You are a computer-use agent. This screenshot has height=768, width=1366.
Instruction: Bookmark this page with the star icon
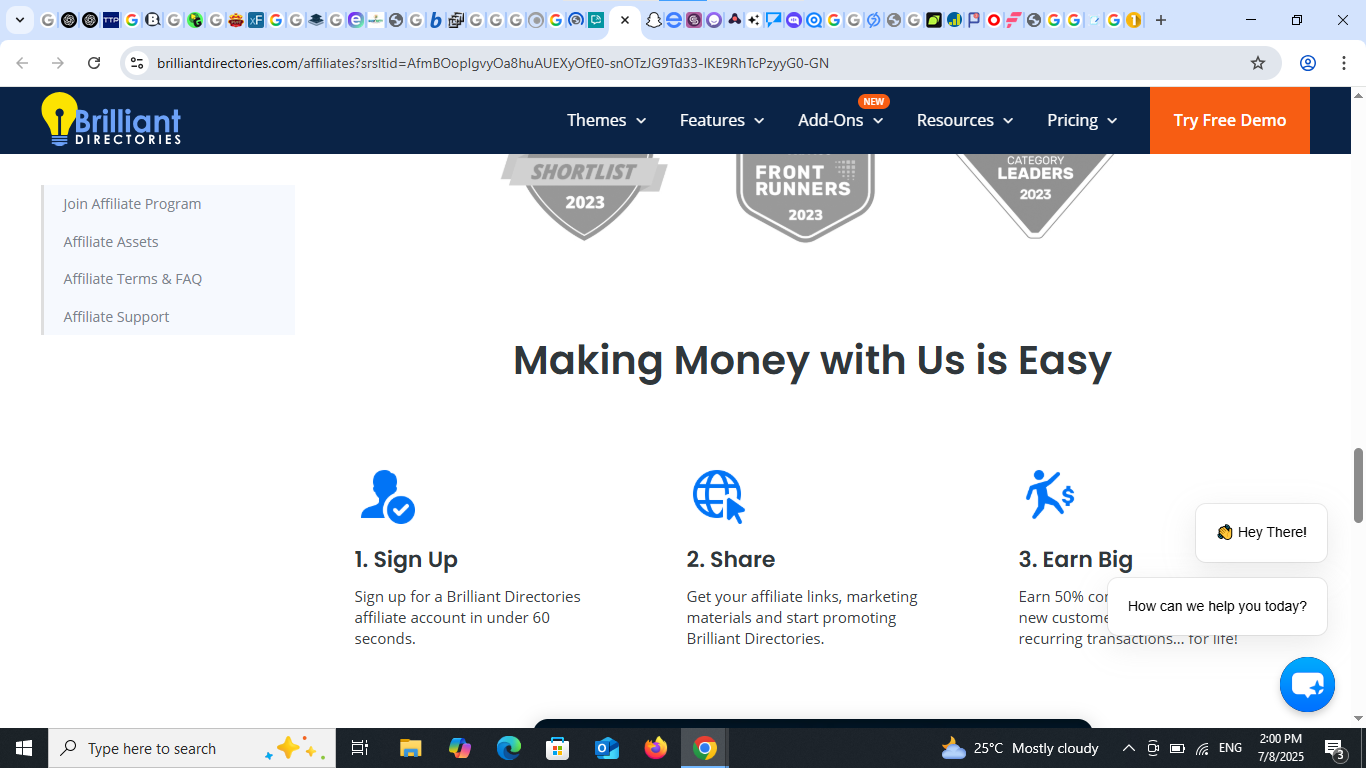[1258, 63]
